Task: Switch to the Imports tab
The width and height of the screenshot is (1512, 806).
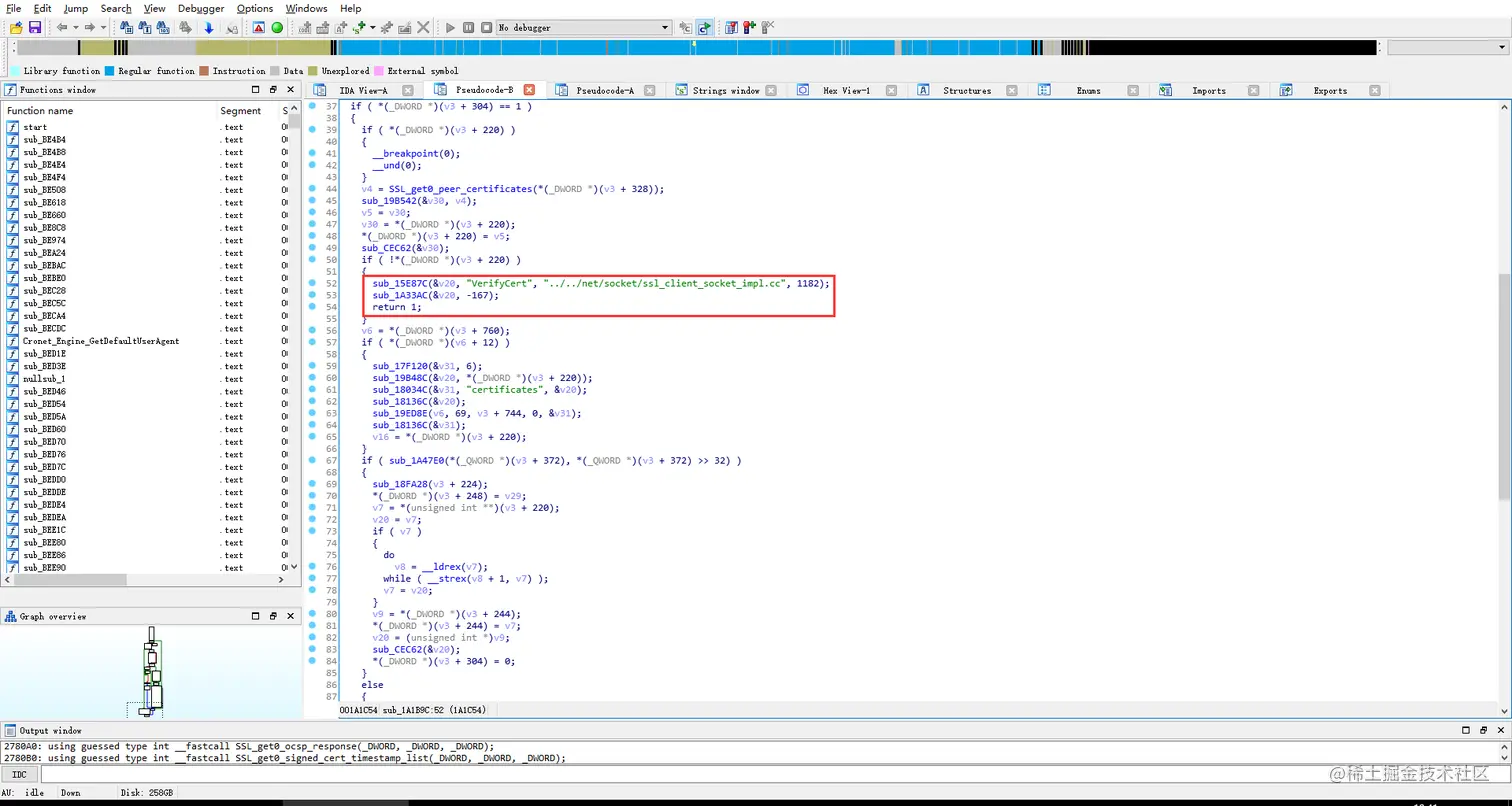Action: point(1209,91)
